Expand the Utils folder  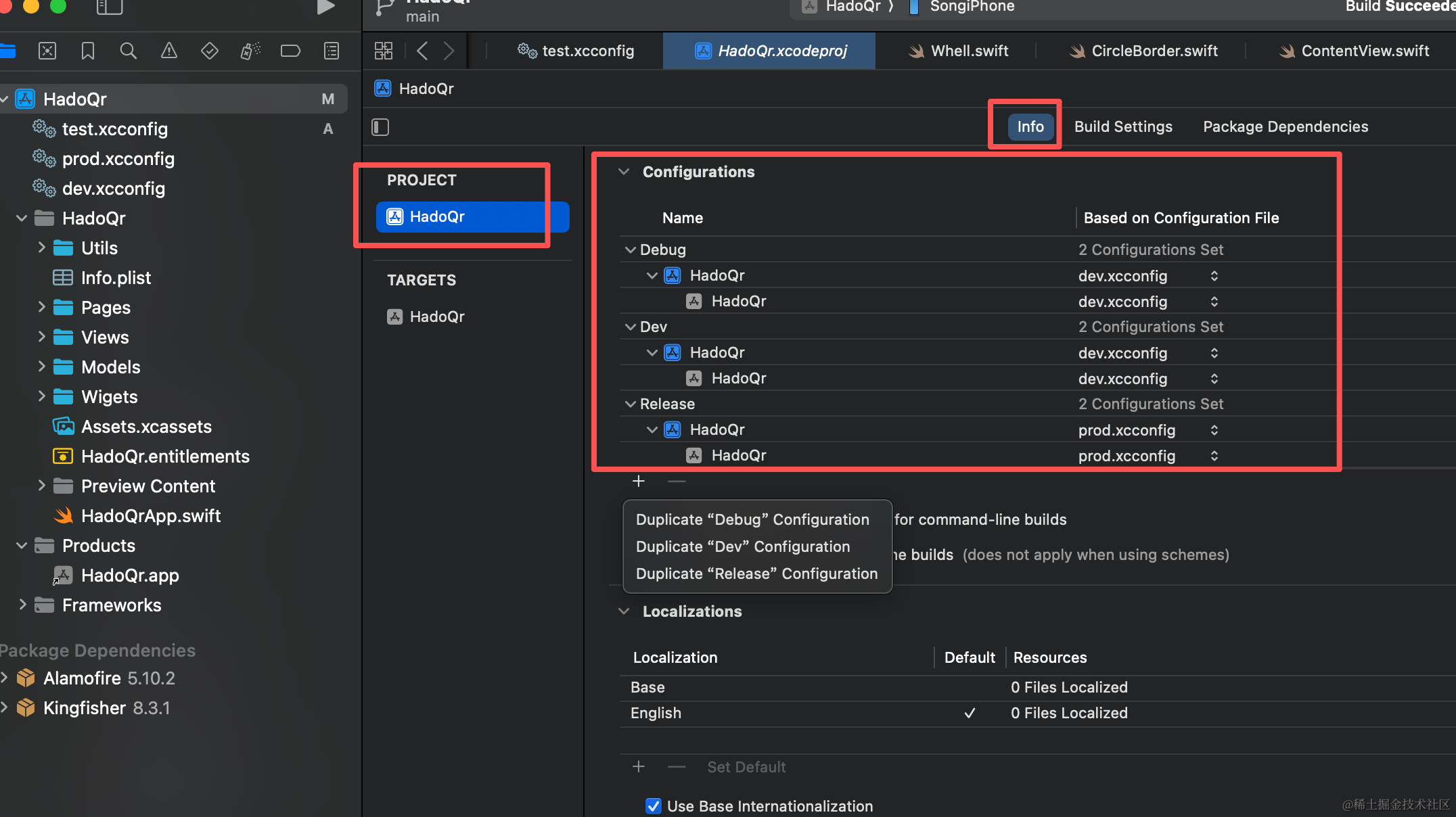41,248
